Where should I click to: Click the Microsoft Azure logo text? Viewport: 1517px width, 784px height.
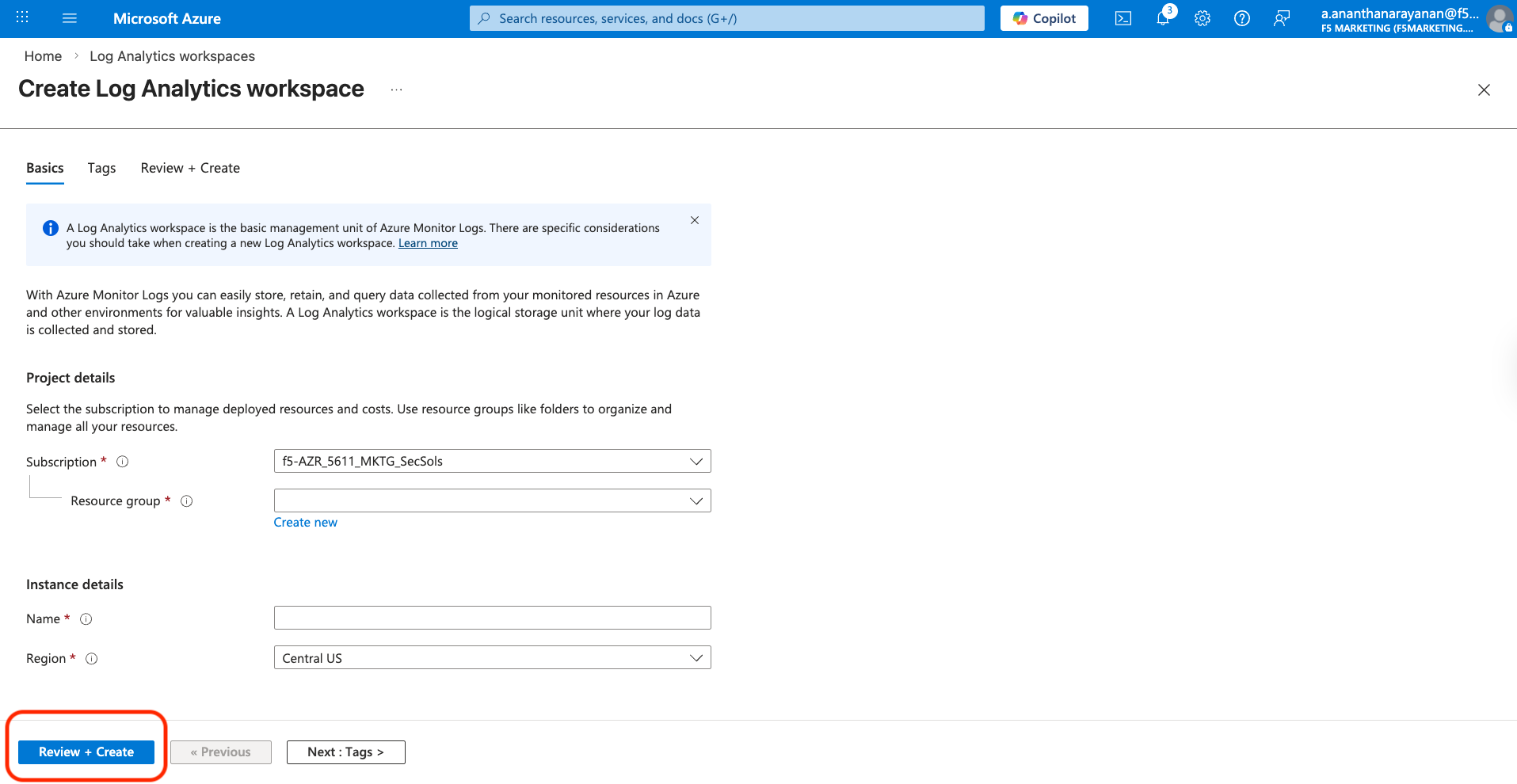(x=167, y=18)
